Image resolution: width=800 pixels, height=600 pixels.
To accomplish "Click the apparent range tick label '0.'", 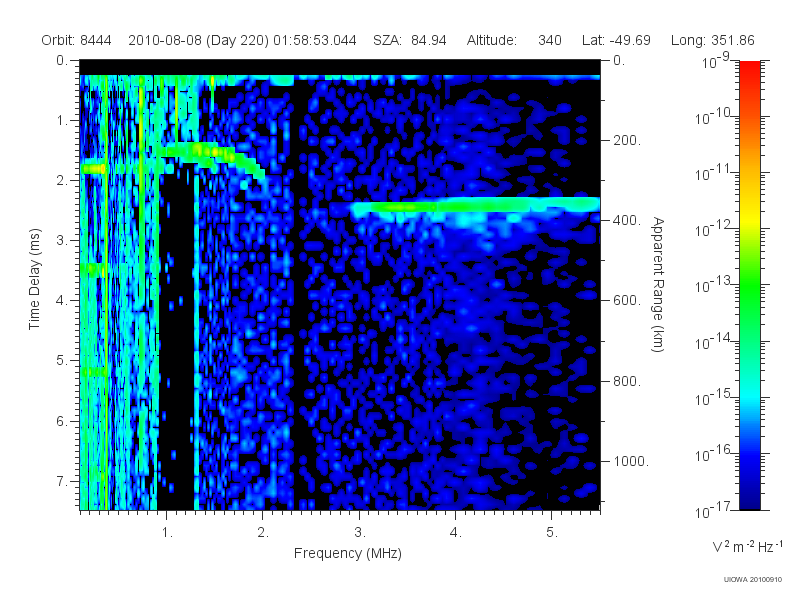I will coord(619,60).
